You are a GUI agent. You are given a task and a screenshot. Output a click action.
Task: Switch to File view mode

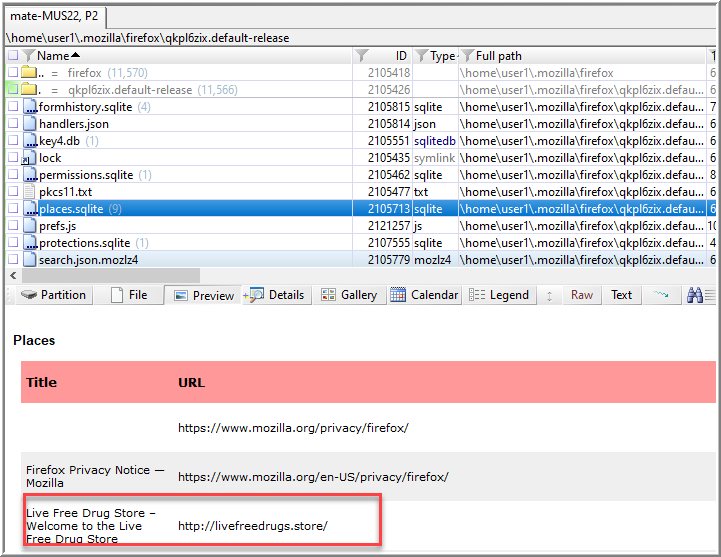pyautogui.click(x=129, y=295)
